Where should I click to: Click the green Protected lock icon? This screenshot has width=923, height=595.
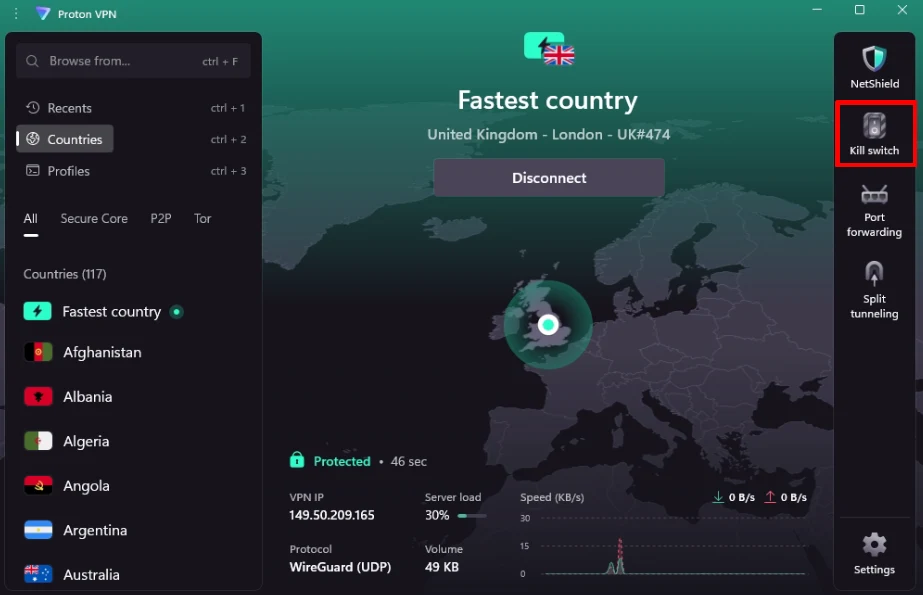[x=297, y=461]
